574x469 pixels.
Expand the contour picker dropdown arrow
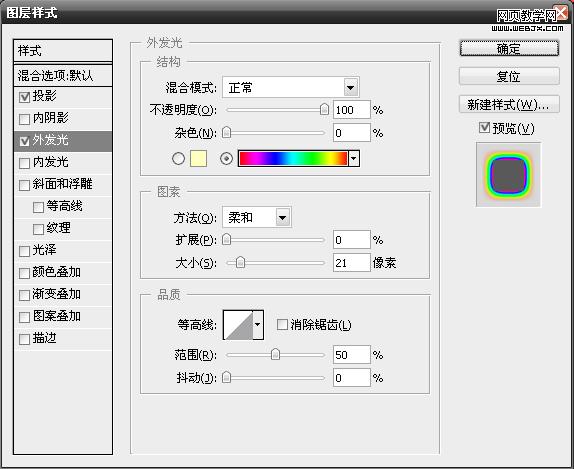click(258, 325)
